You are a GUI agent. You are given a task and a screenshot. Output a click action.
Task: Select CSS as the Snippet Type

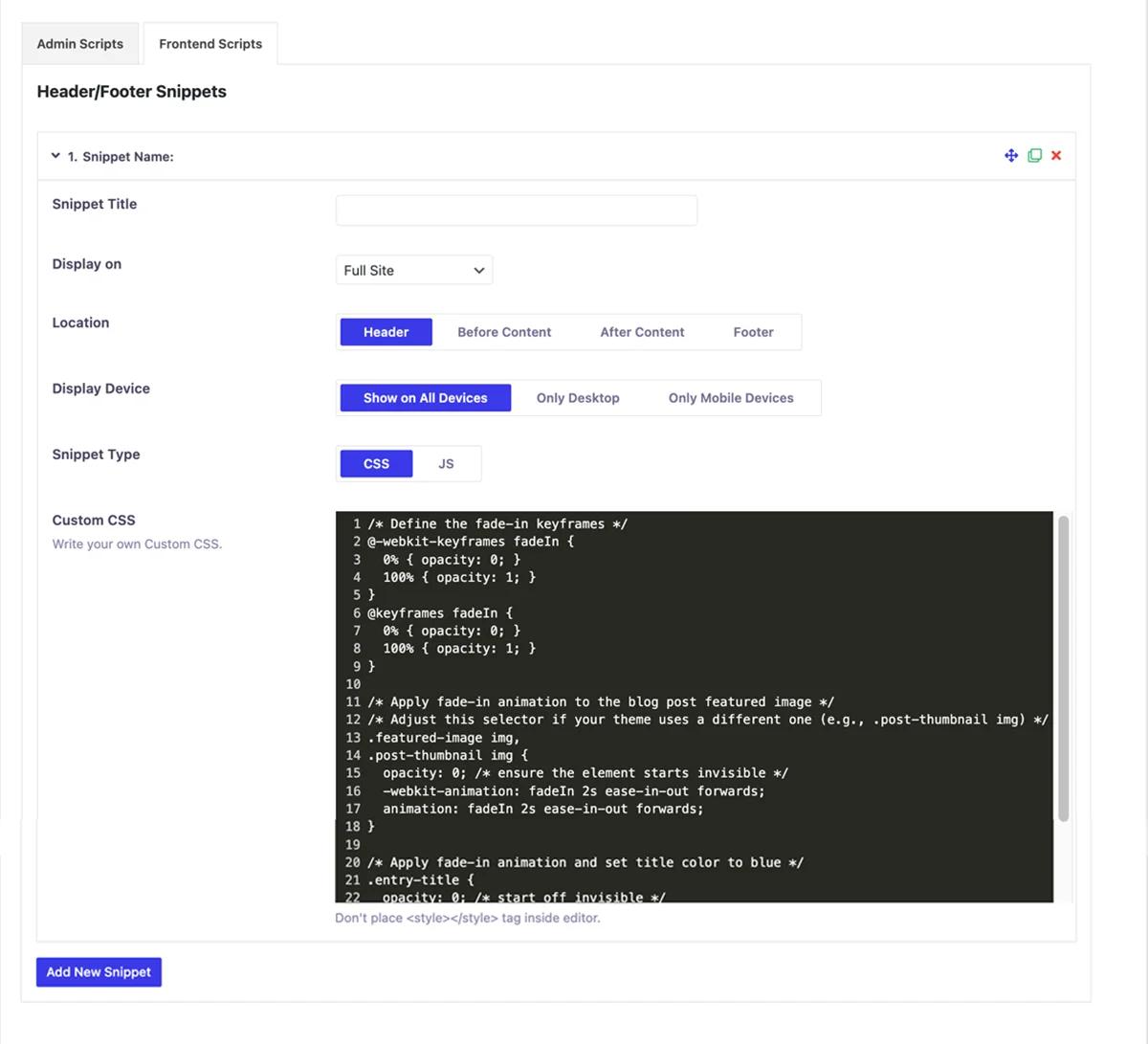click(375, 463)
